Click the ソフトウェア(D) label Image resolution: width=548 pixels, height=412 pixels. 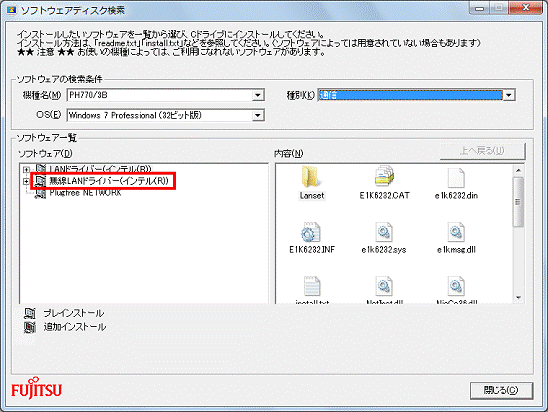pyautogui.click(x=45, y=153)
